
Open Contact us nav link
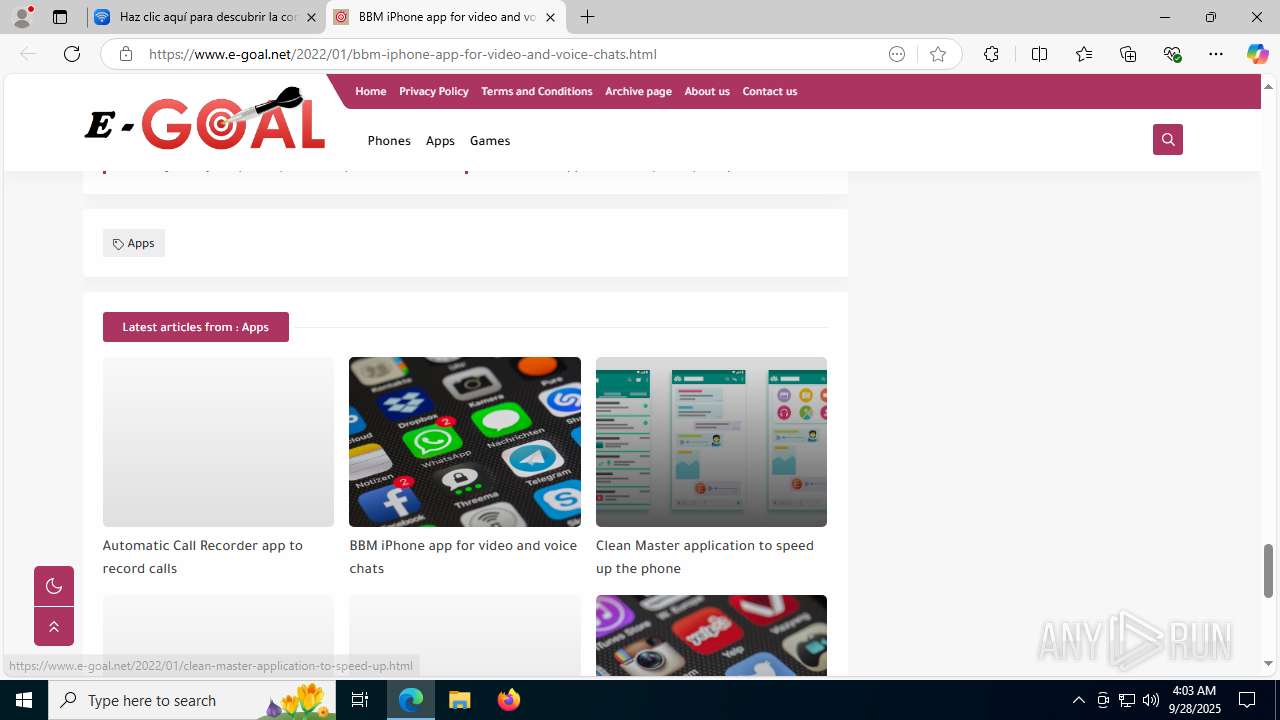[769, 91]
